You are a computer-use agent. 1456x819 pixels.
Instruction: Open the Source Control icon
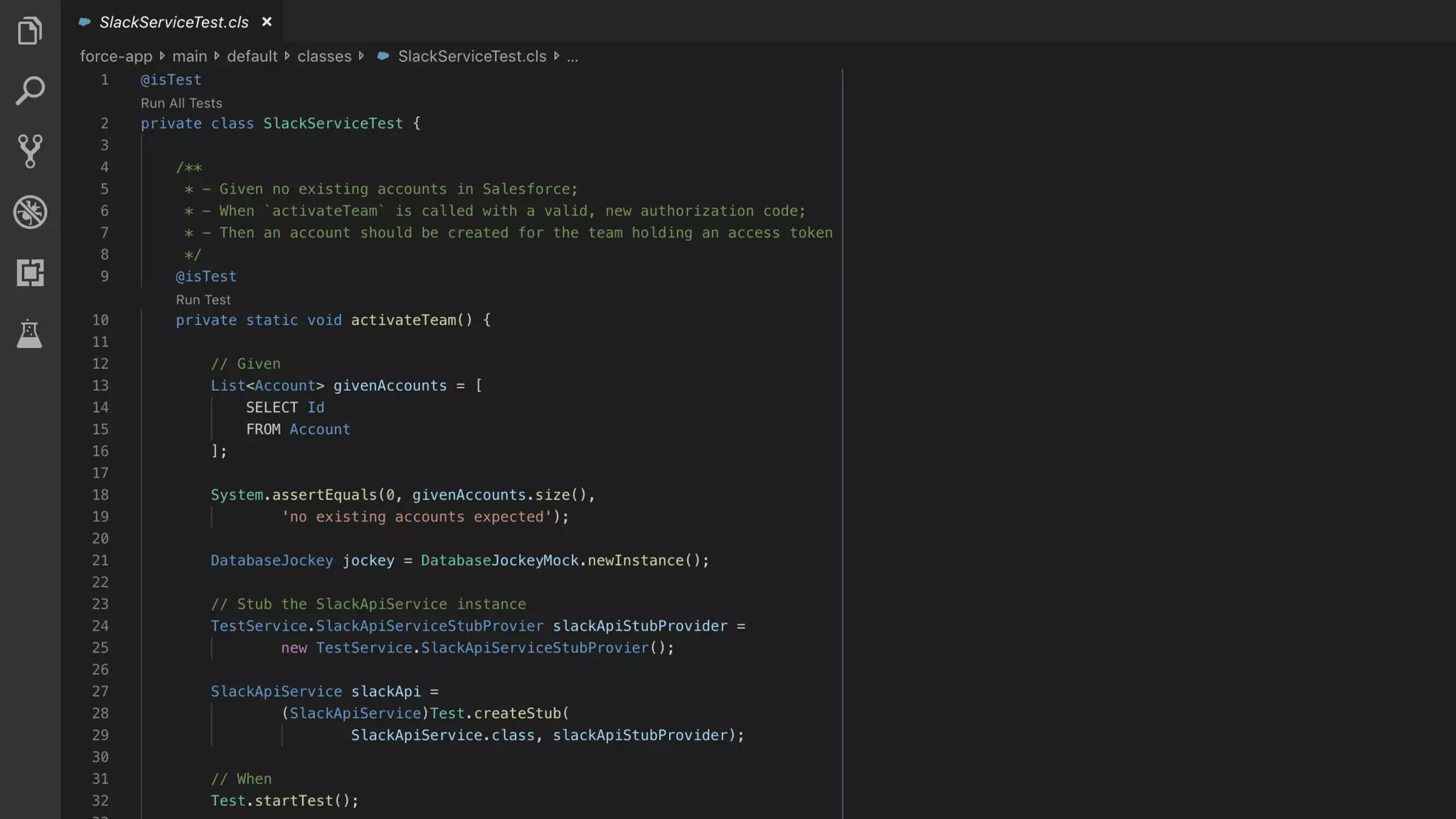30,151
